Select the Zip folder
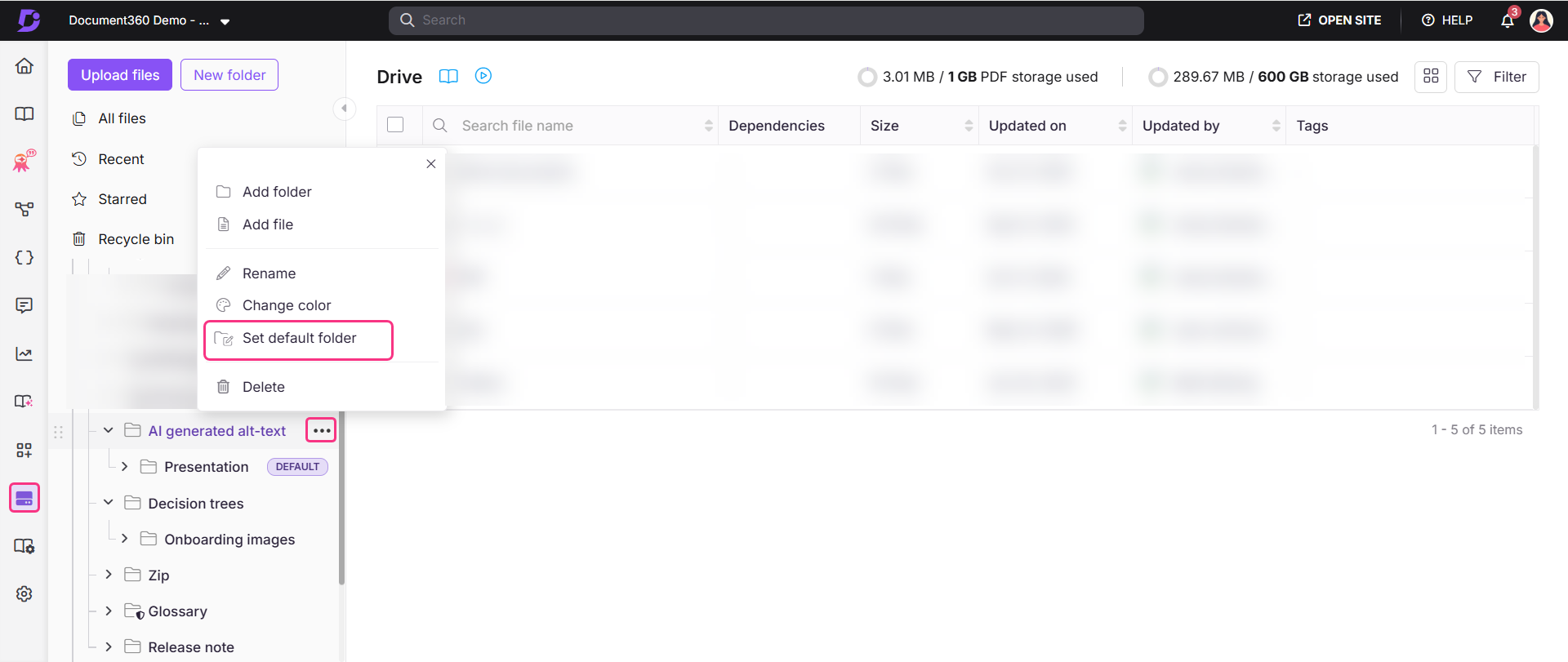Image resolution: width=1568 pixels, height=662 pixels. (x=158, y=575)
